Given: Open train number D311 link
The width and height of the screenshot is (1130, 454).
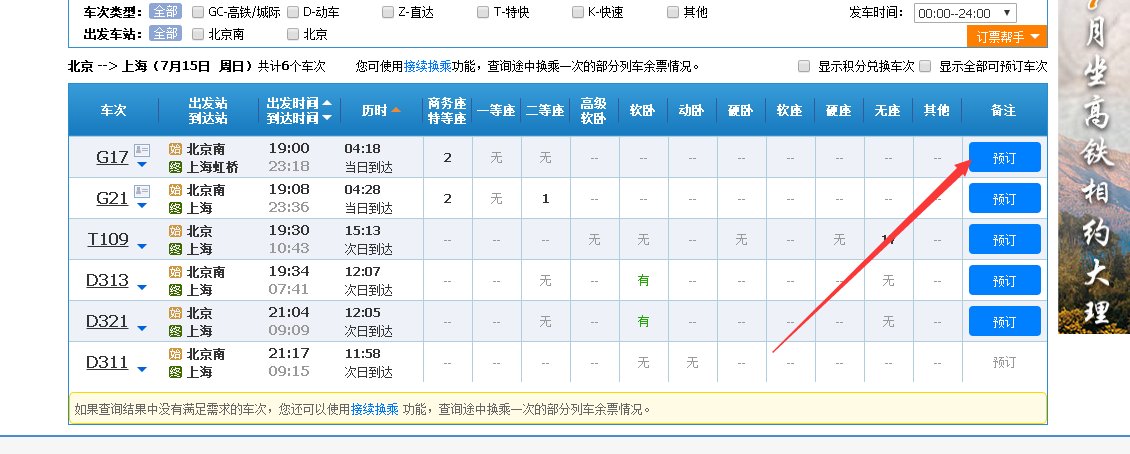Looking at the screenshot, I should pyautogui.click(x=107, y=362).
